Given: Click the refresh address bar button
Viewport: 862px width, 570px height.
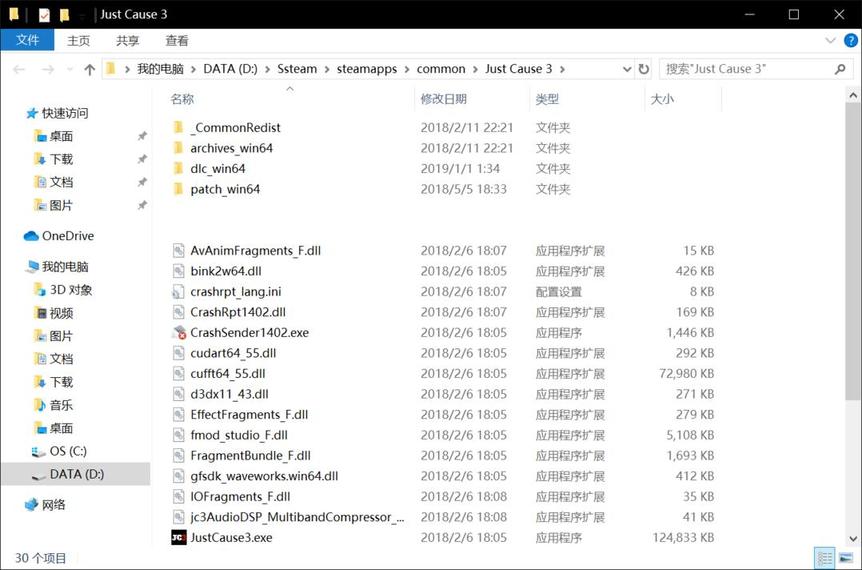Looking at the screenshot, I should [643, 69].
